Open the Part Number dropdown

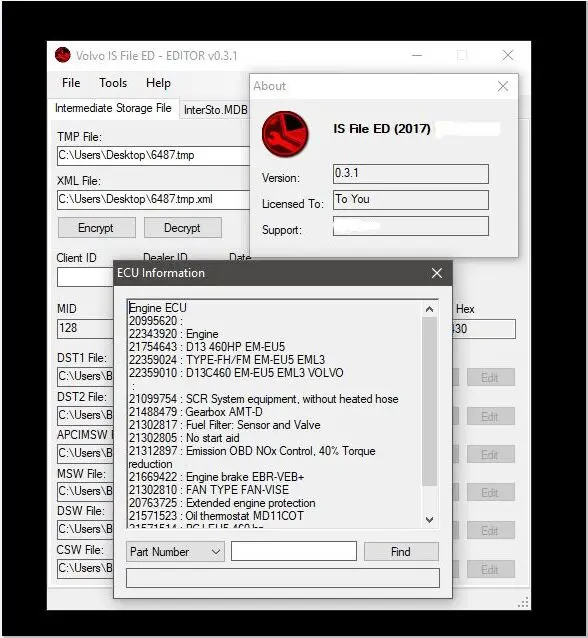click(175, 552)
